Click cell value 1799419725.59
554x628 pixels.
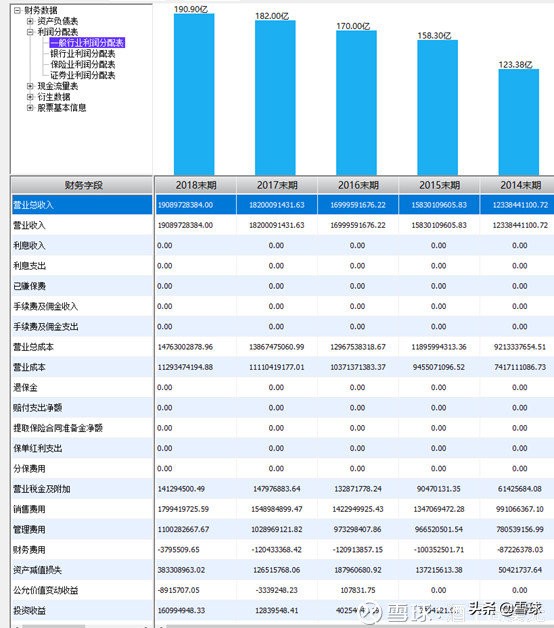183,509
